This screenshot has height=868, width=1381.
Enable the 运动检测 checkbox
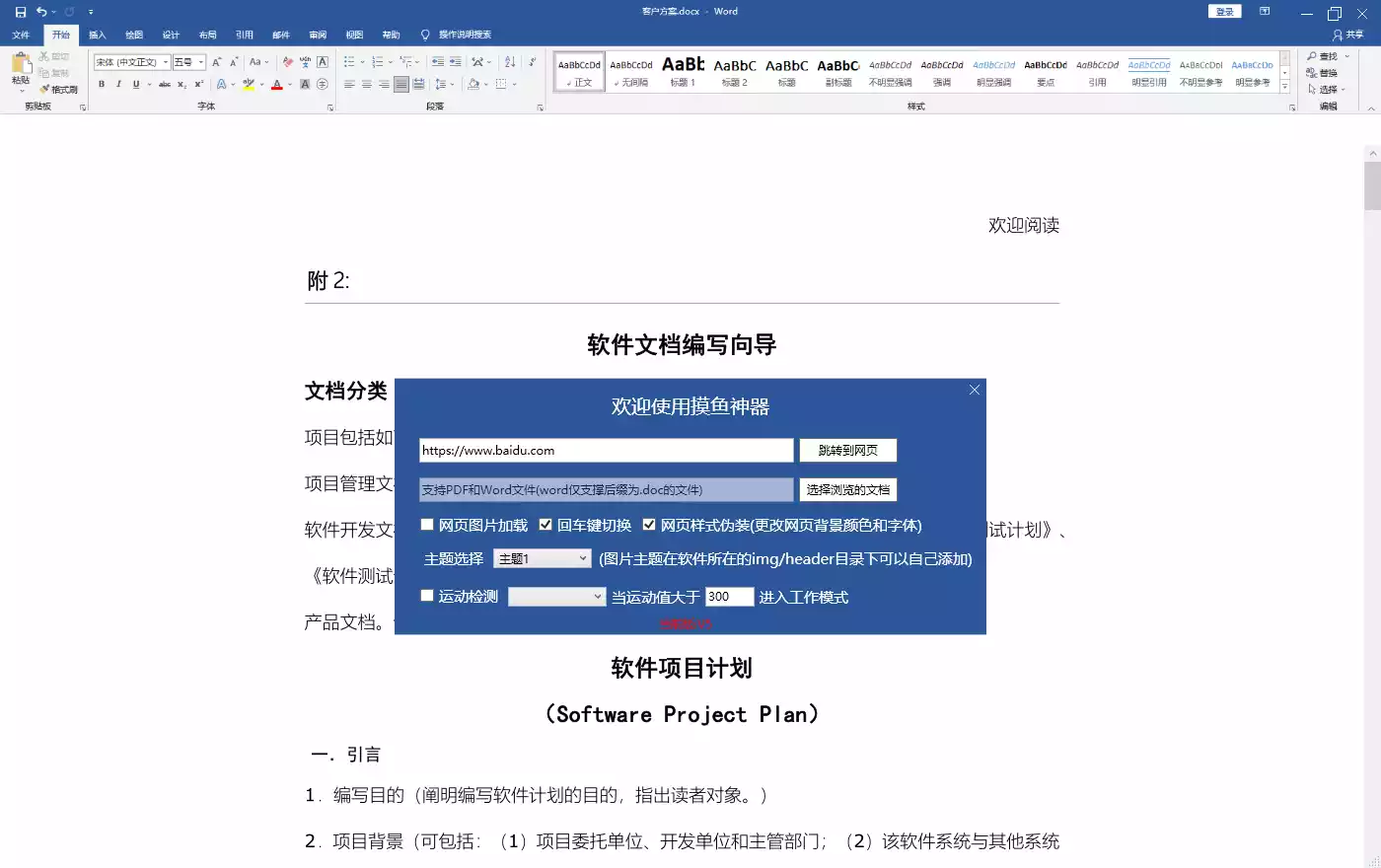[426, 595]
